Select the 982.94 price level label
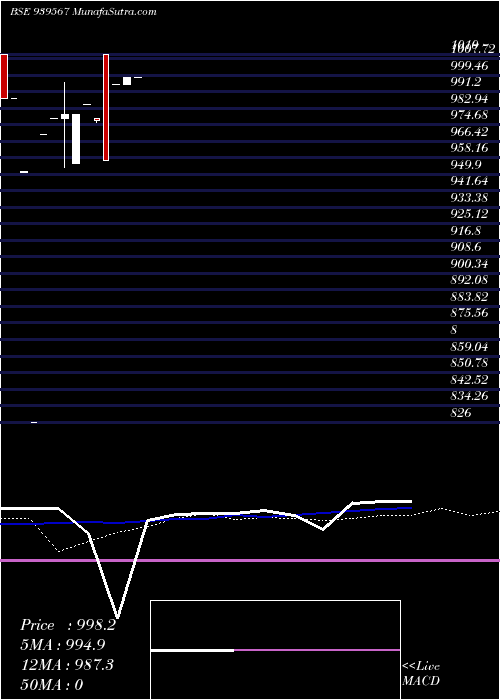 tap(469, 99)
